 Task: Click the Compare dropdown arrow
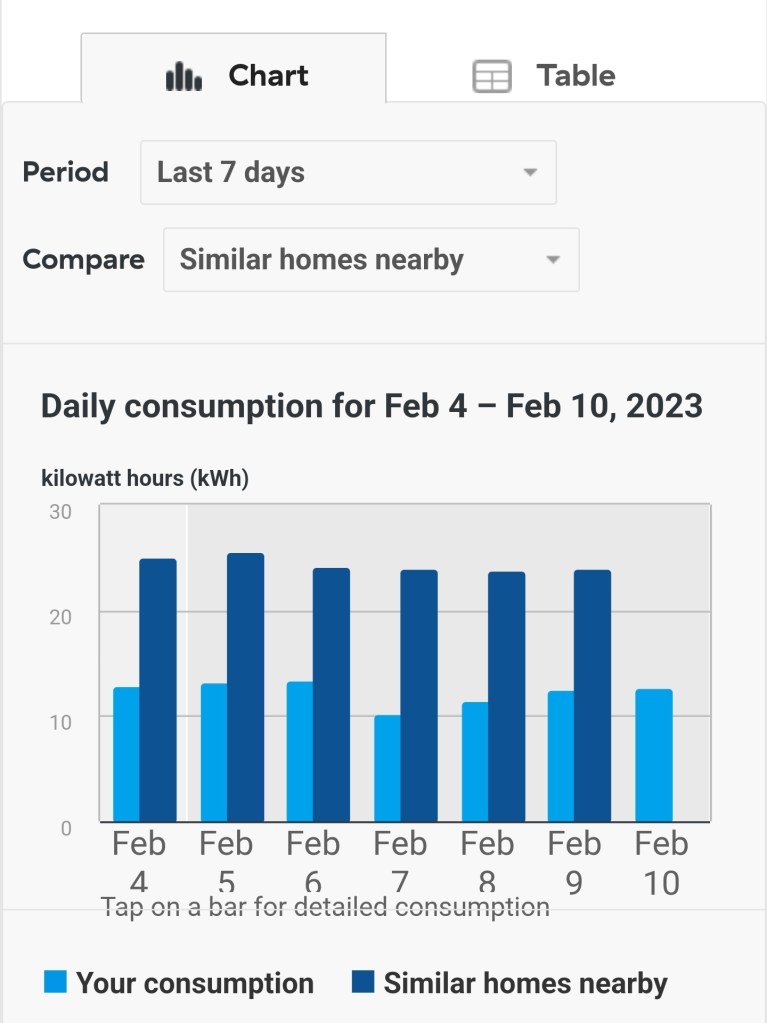(x=552, y=261)
